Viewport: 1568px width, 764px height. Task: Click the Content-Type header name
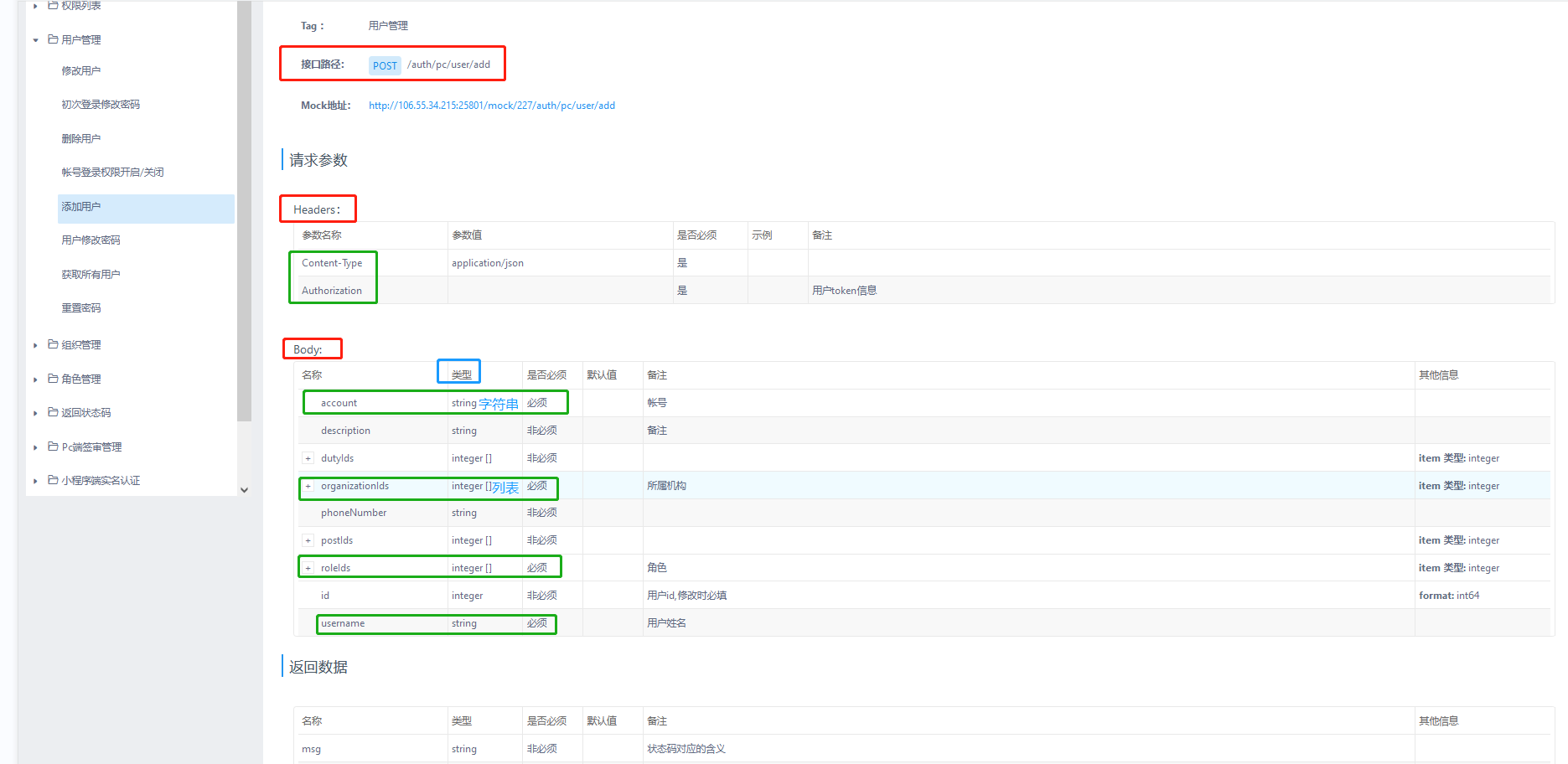(x=332, y=263)
